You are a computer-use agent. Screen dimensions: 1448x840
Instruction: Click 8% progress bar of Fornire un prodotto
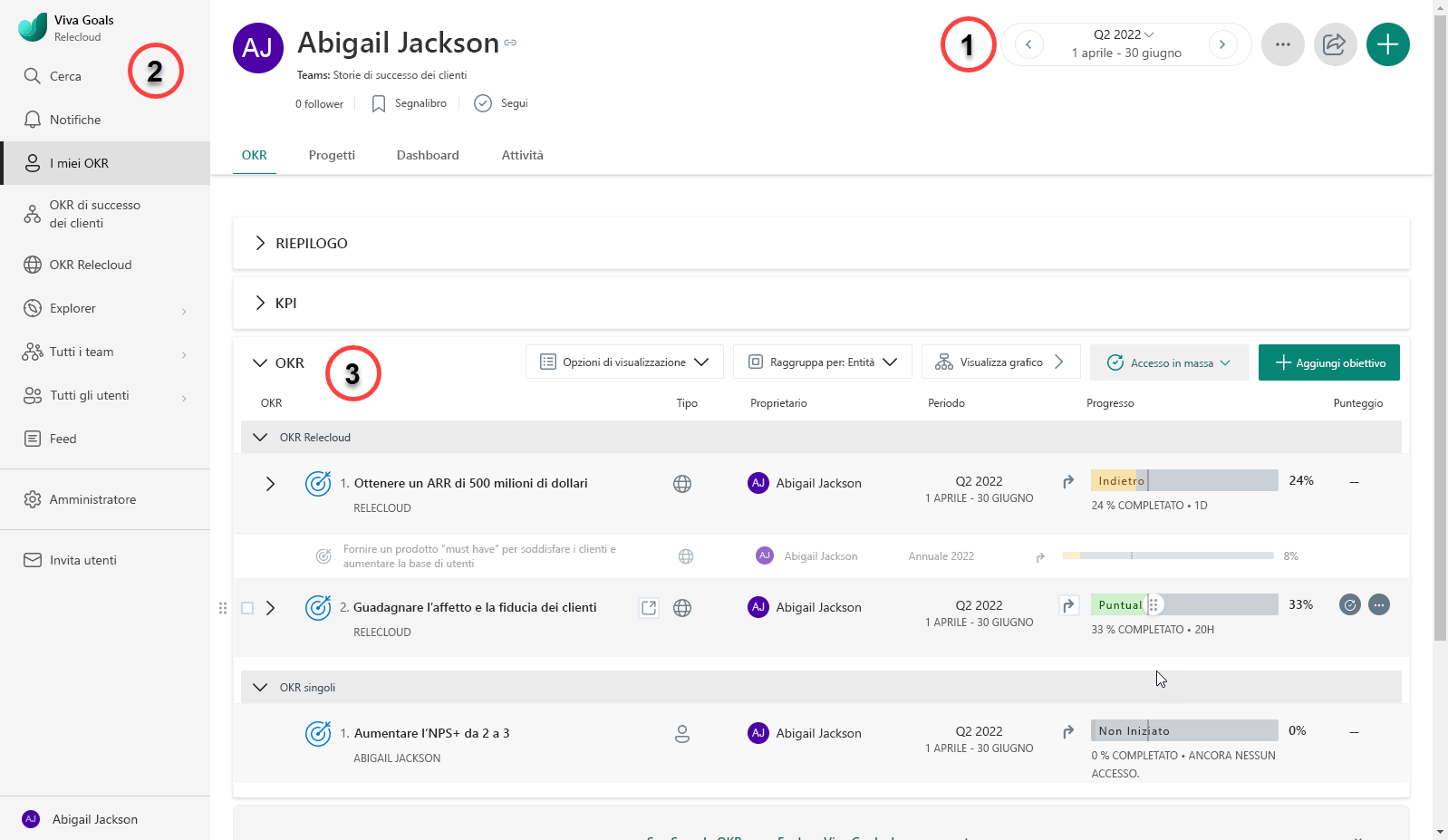point(1168,555)
